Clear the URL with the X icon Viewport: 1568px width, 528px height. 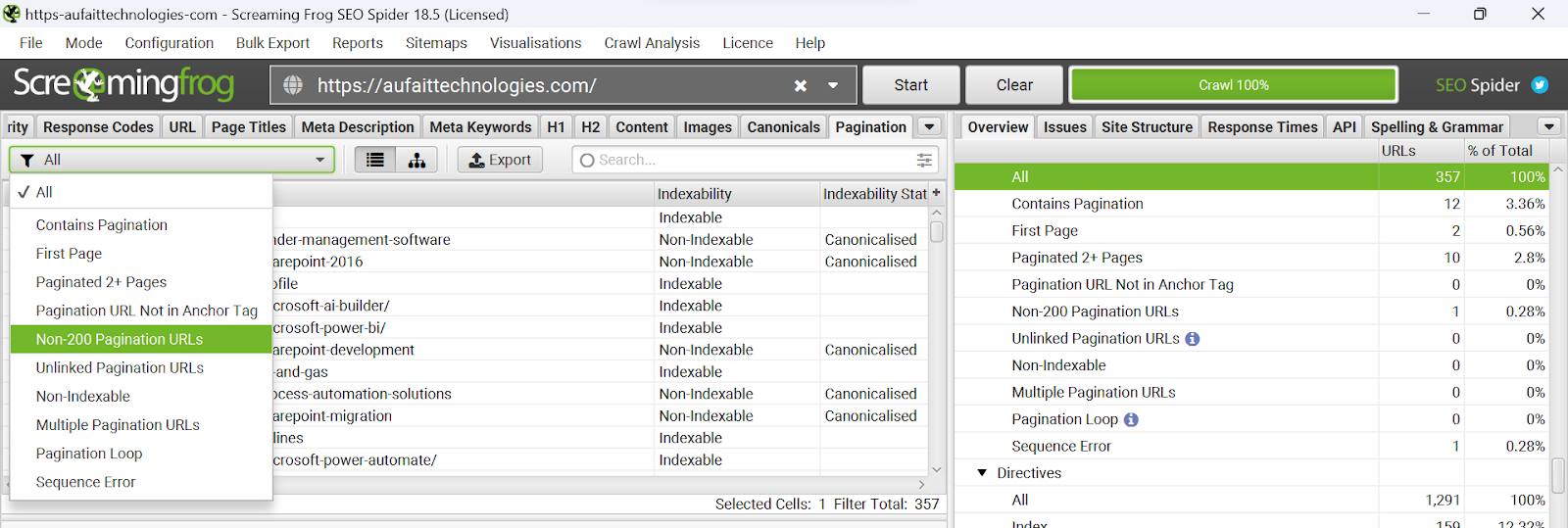tap(801, 85)
